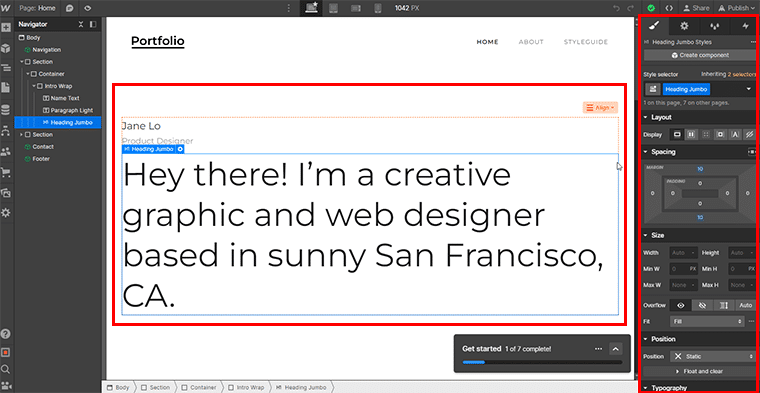Pin the Navigator panel
The height and width of the screenshot is (393, 760).
(93, 24)
